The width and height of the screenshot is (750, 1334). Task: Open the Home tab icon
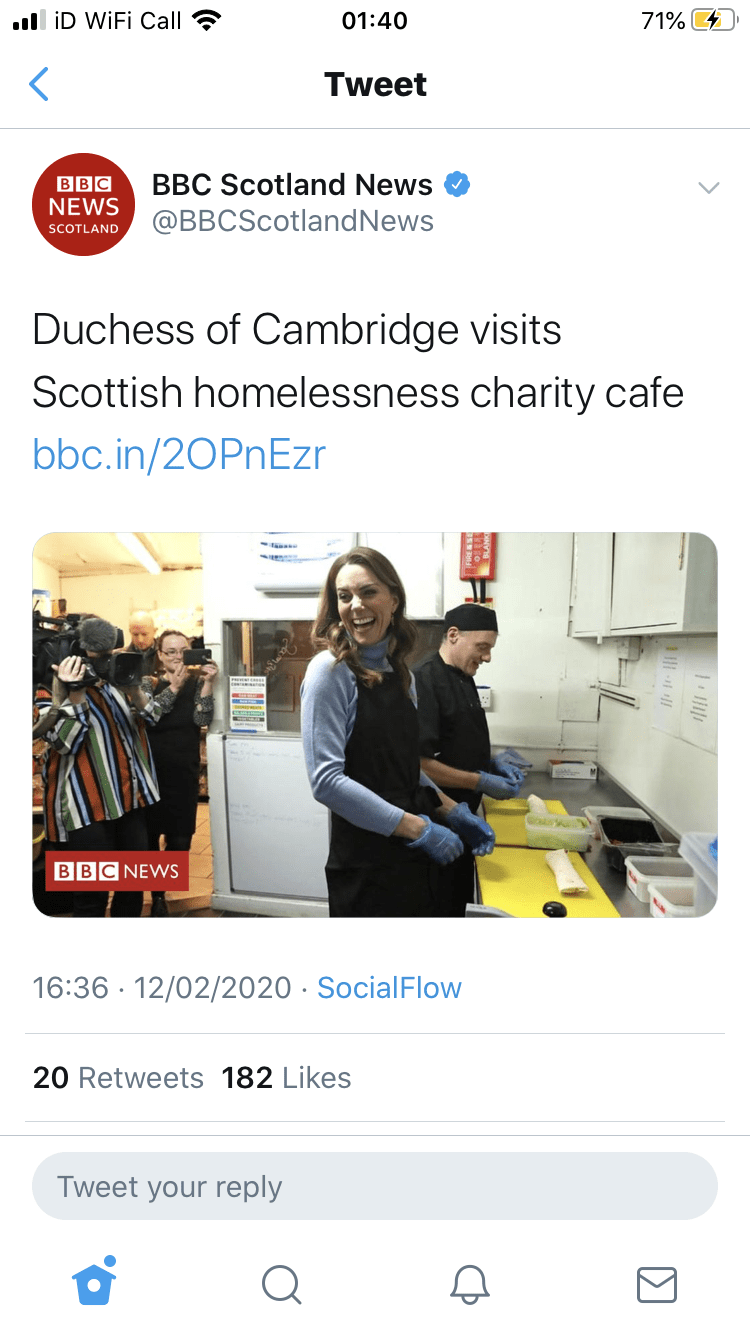95,1282
